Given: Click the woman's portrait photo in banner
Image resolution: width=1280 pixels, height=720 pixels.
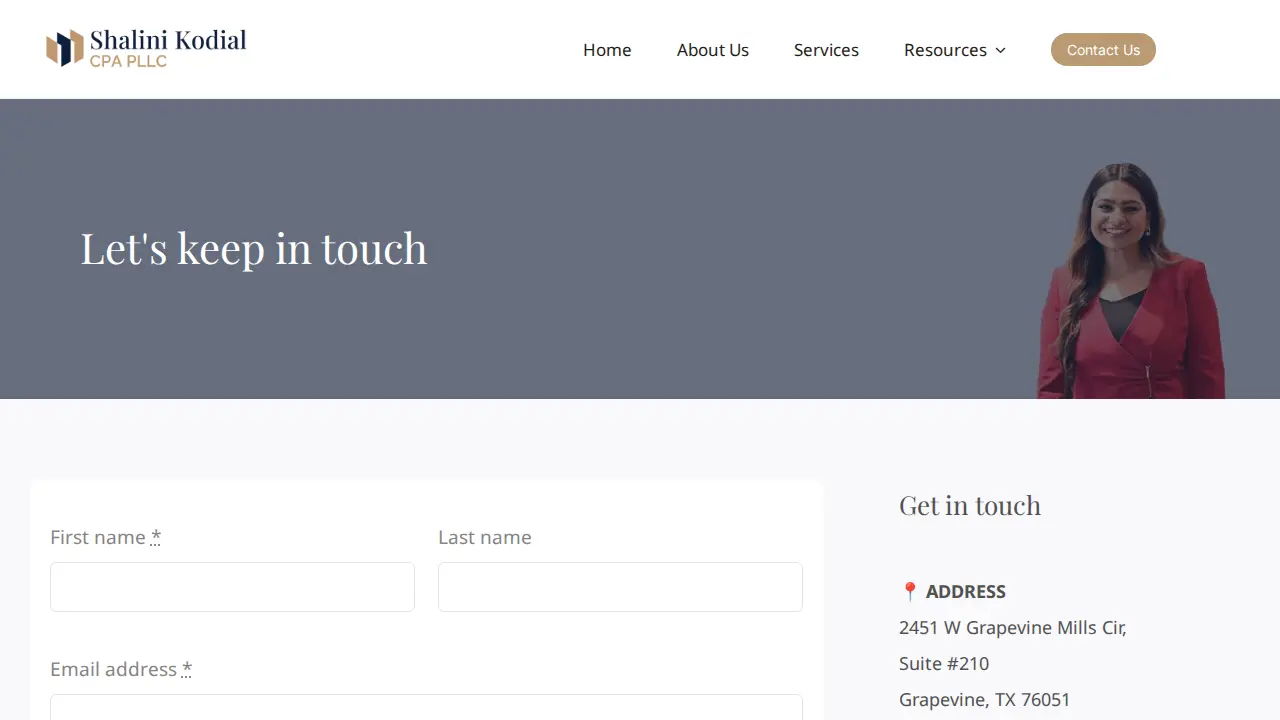Looking at the screenshot, I should click(x=1131, y=281).
